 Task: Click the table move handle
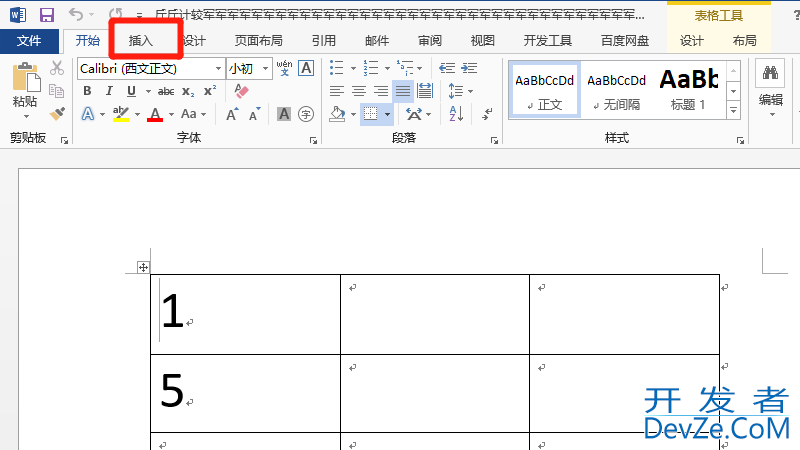[143, 267]
